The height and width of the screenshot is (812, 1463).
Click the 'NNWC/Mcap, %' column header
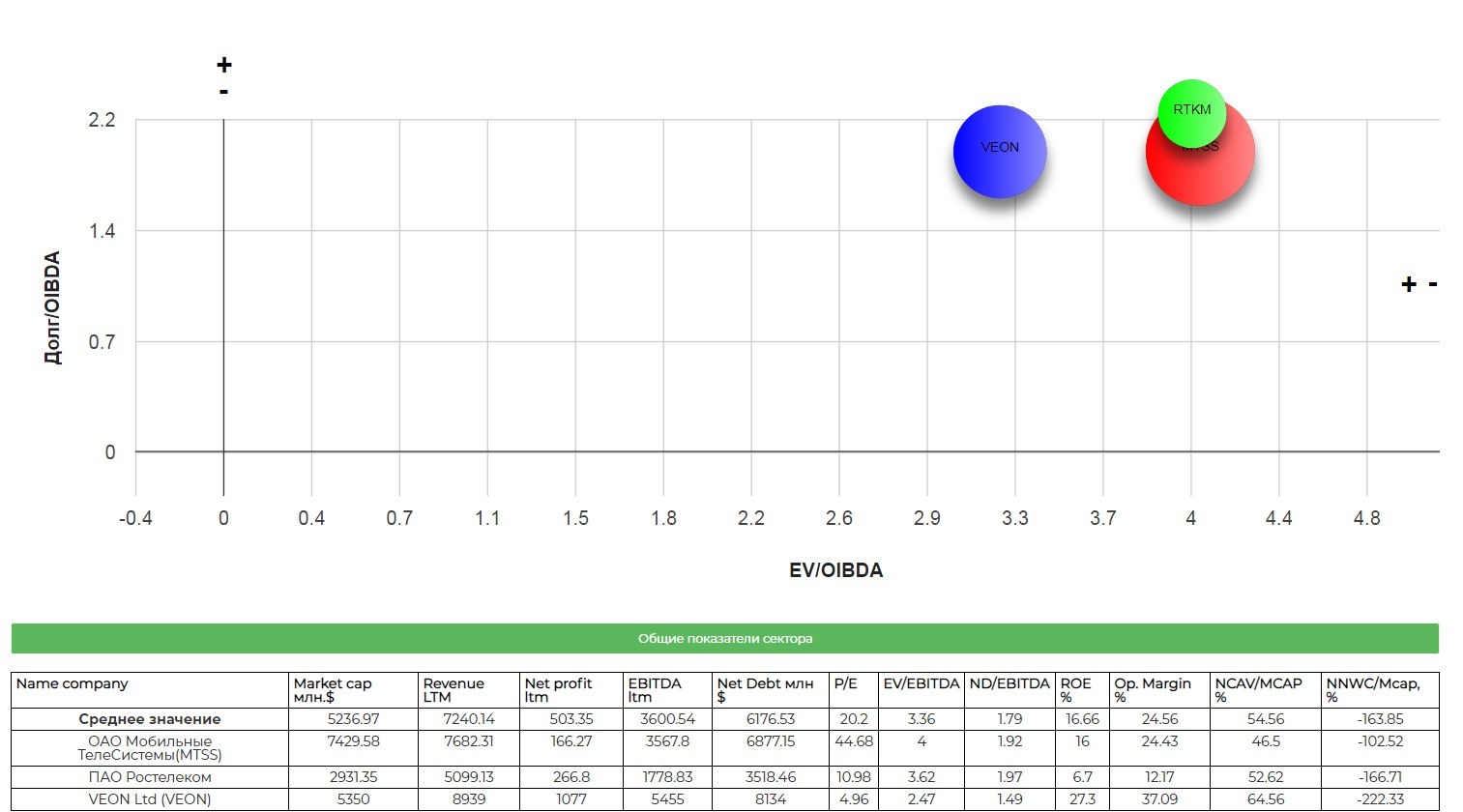tap(1380, 690)
